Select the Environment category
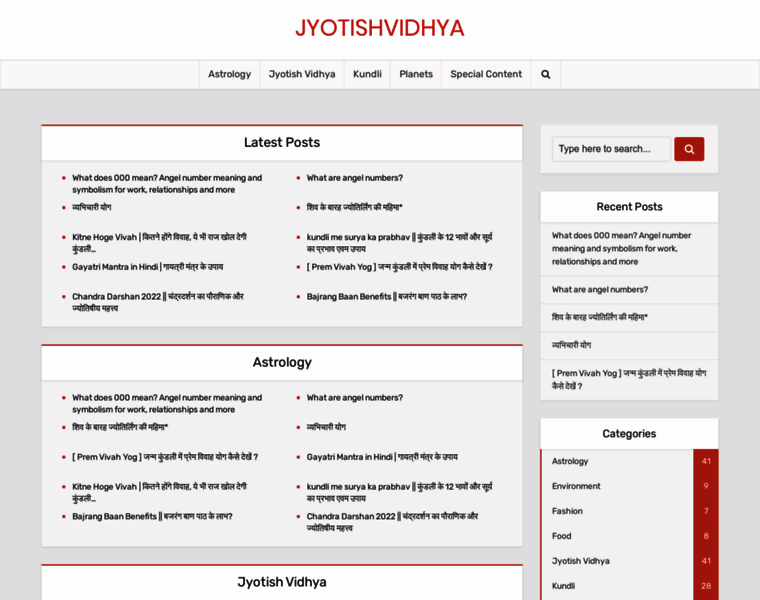 576,486
